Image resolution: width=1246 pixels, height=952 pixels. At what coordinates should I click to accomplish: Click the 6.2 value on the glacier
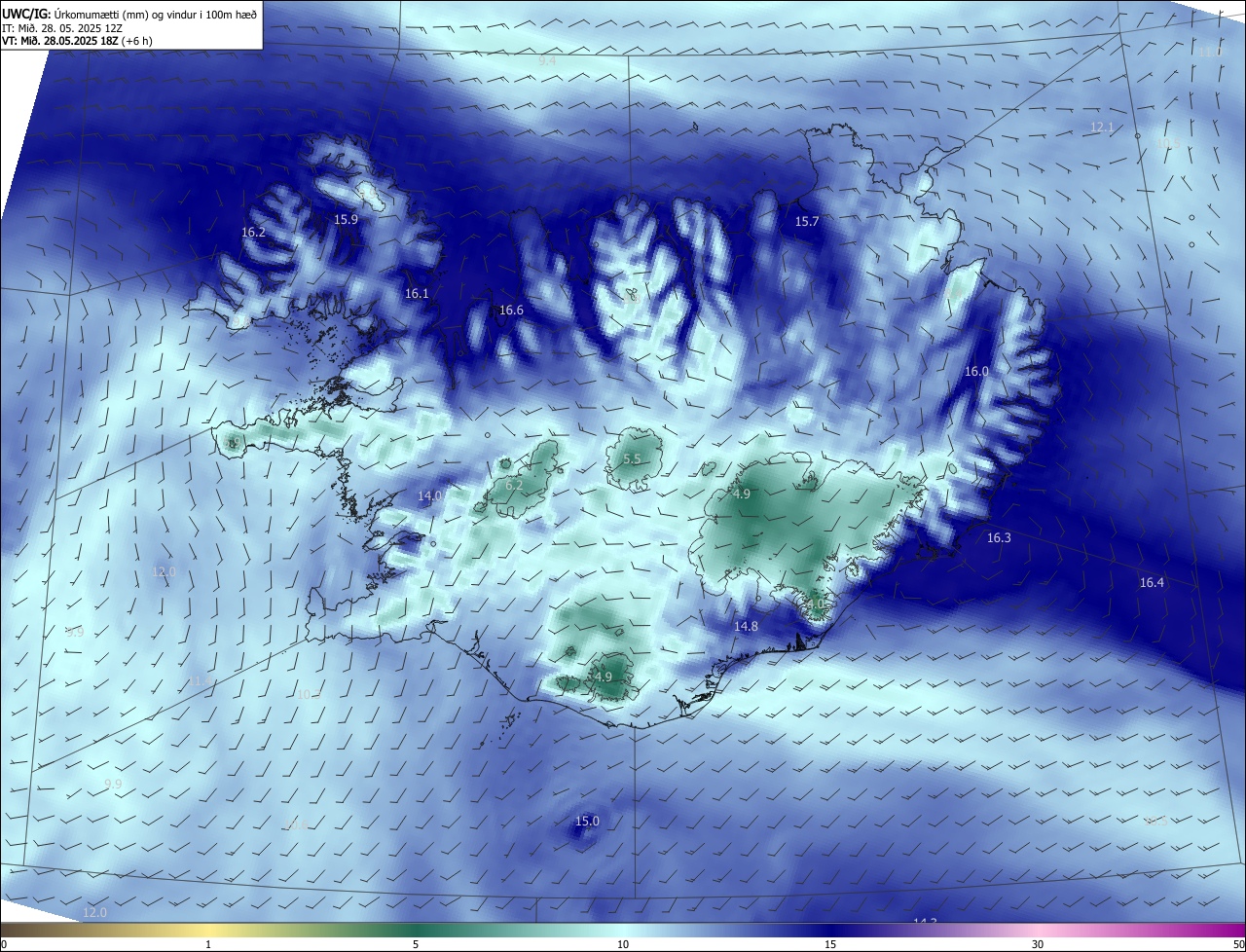[514, 486]
